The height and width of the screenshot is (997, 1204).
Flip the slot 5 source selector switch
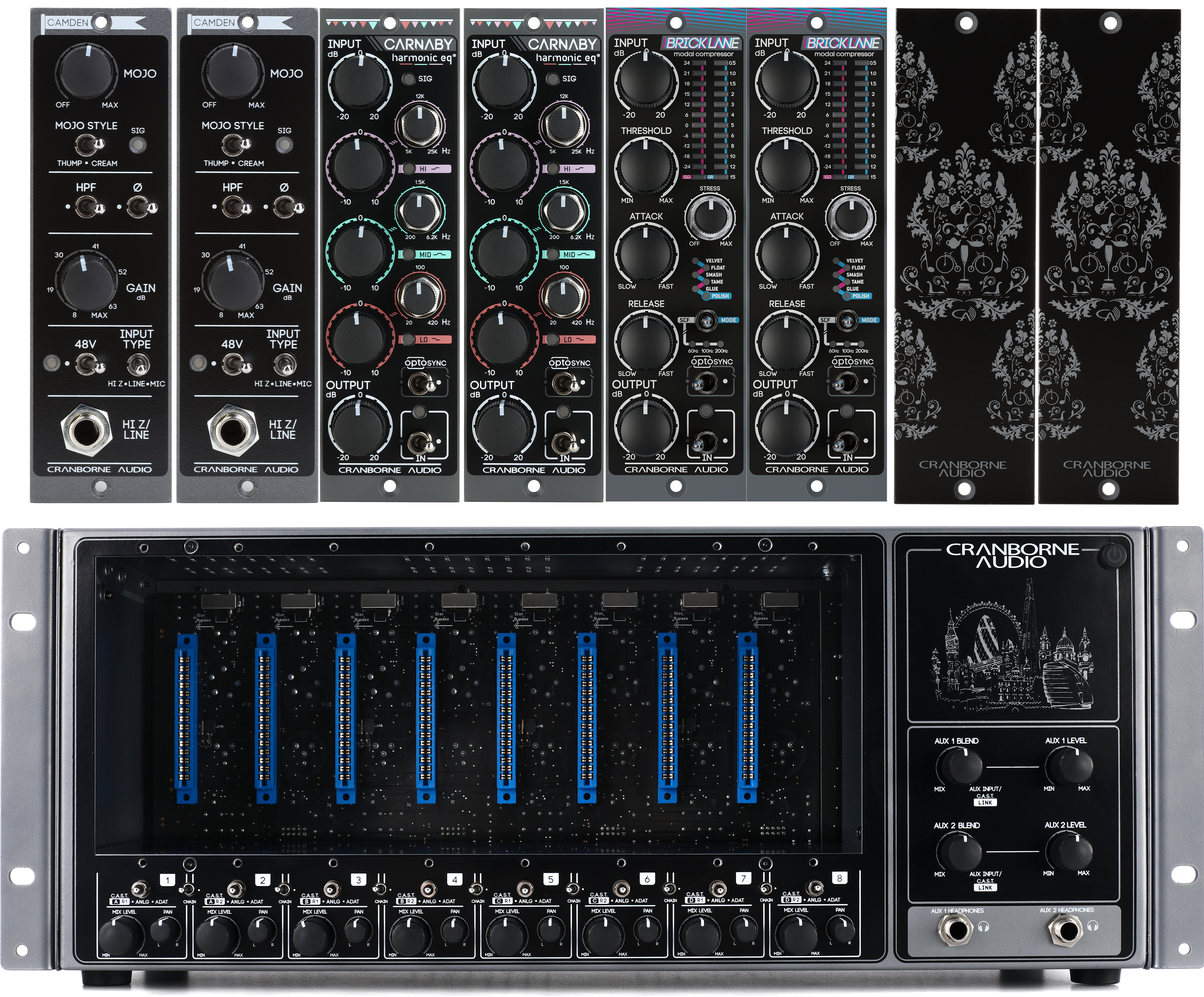[525, 889]
